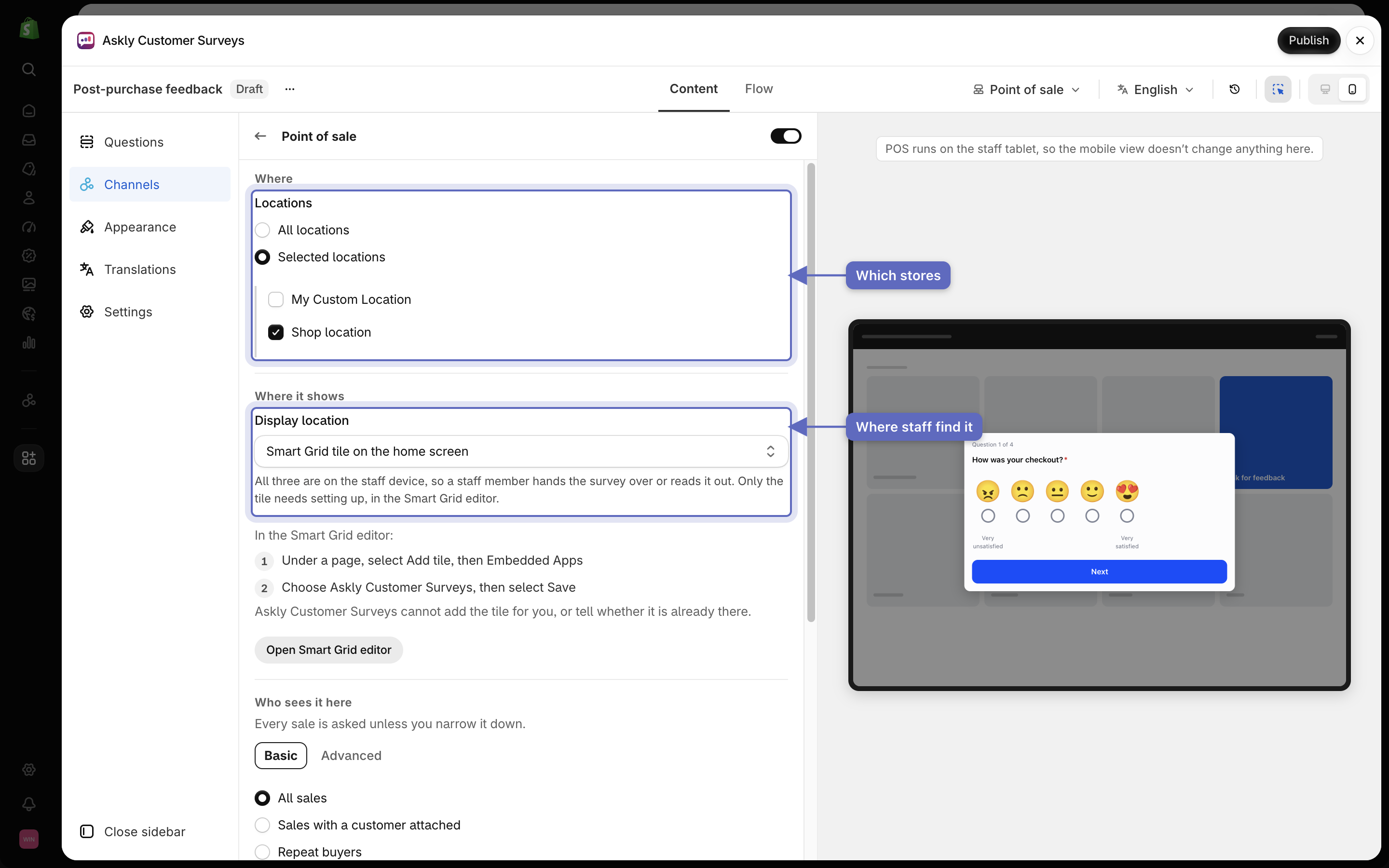Open Discounts percent badge icon

pyautogui.click(x=29, y=256)
